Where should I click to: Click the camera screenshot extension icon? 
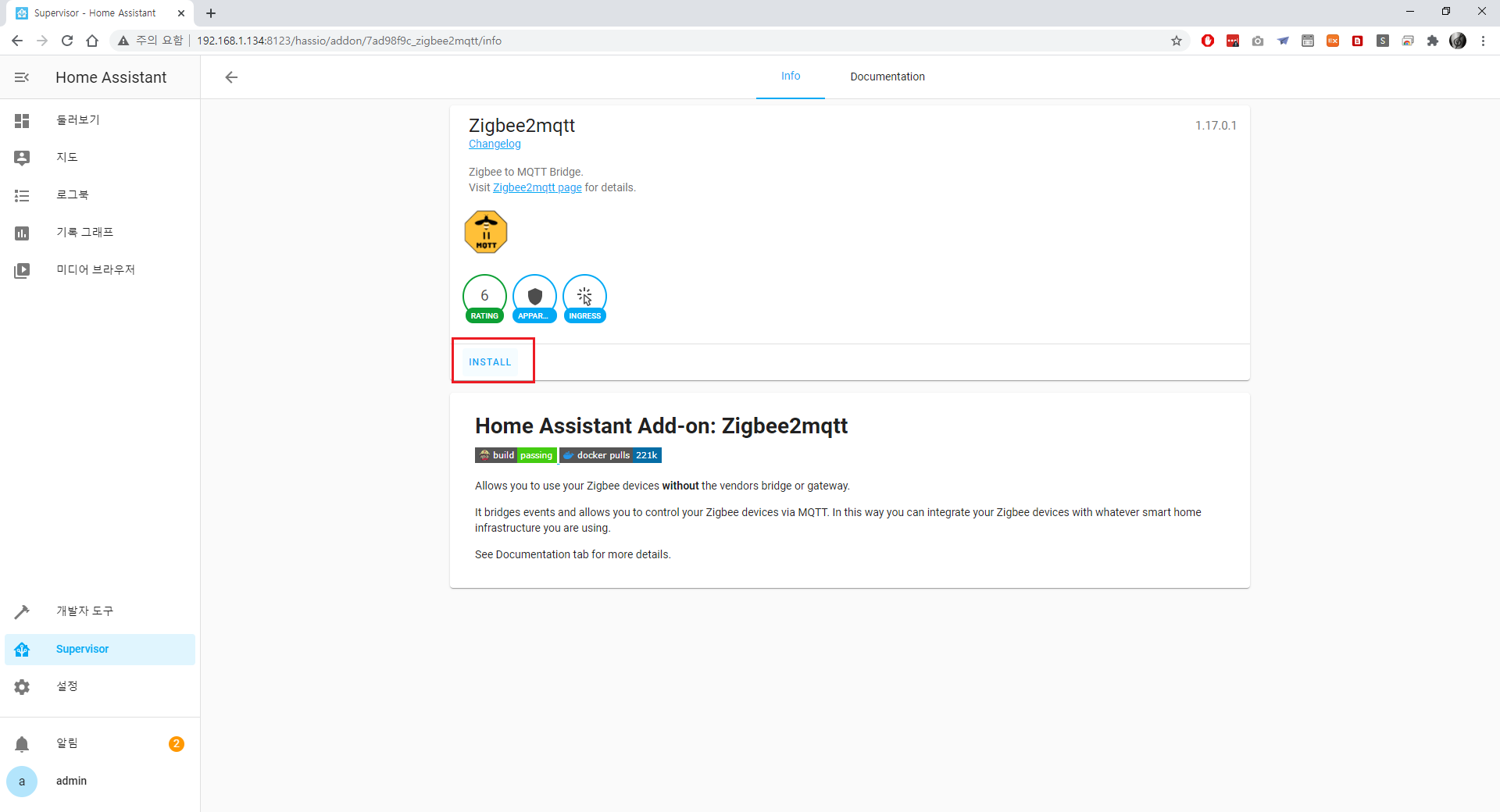pyautogui.click(x=1258, y=41)
